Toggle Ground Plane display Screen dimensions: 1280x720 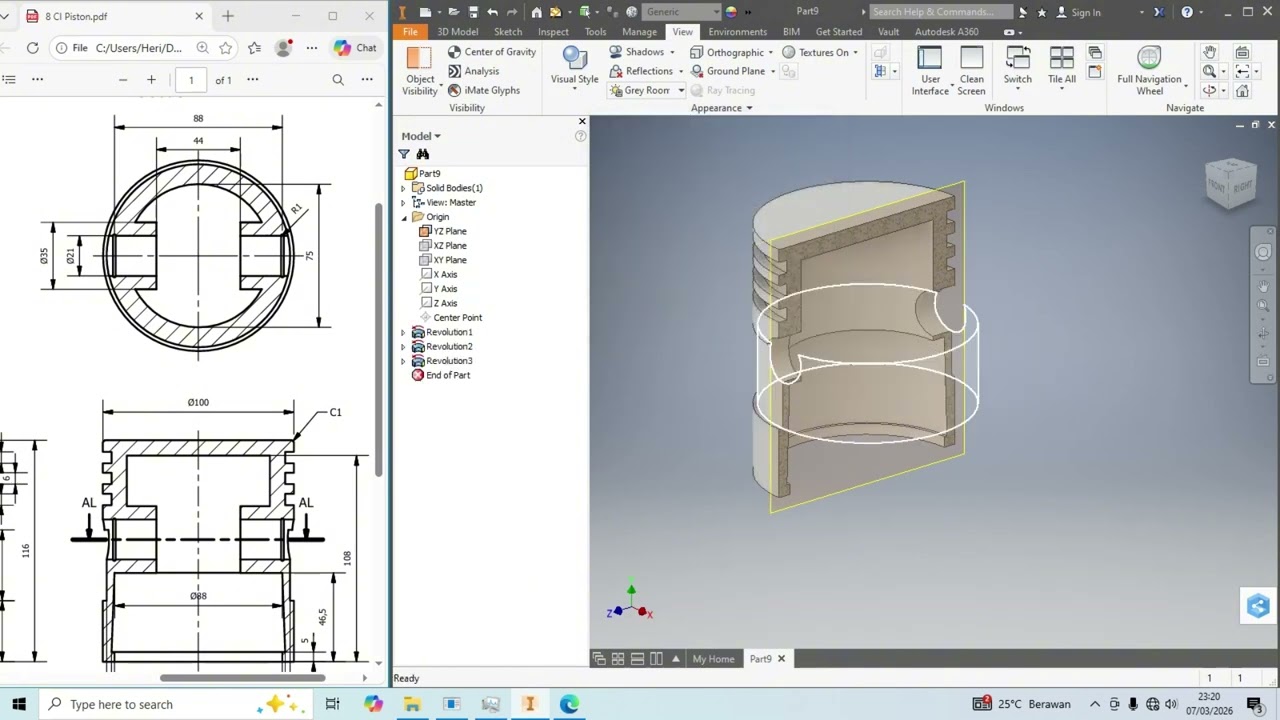click(x=728, y=71)
